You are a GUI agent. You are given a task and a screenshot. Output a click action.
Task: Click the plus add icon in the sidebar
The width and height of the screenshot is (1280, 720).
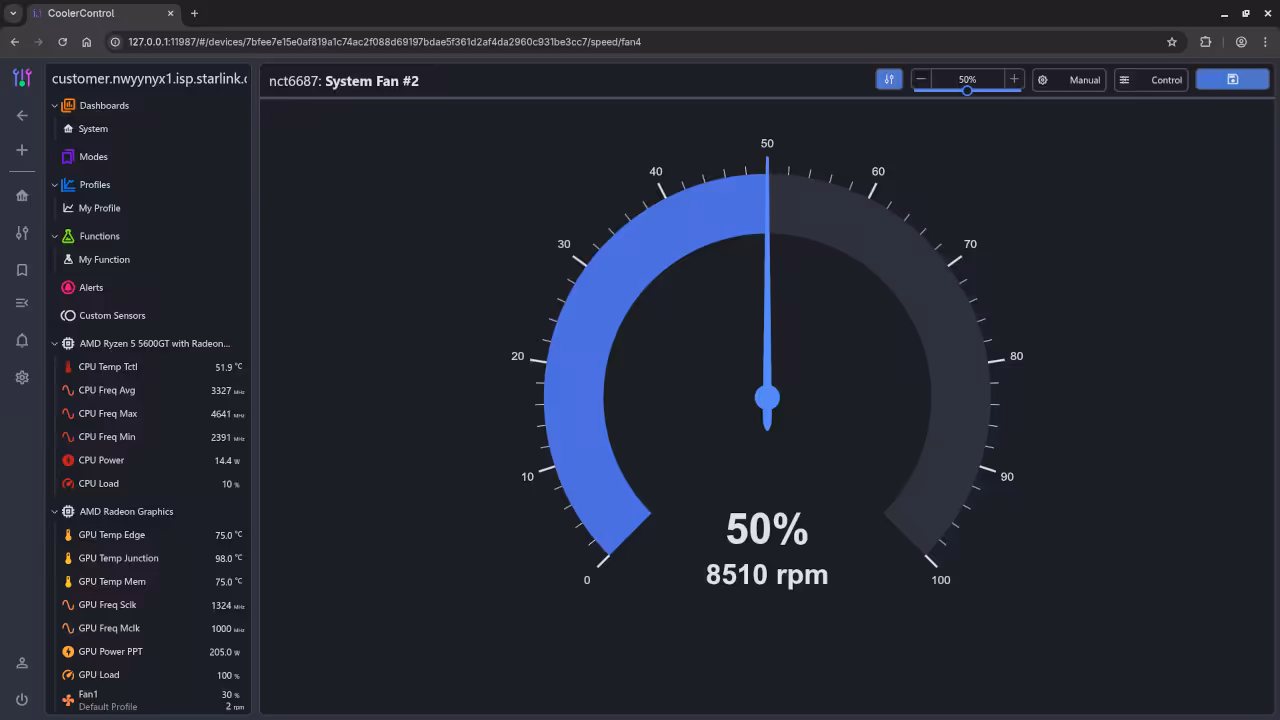click(x=22, y=150)
